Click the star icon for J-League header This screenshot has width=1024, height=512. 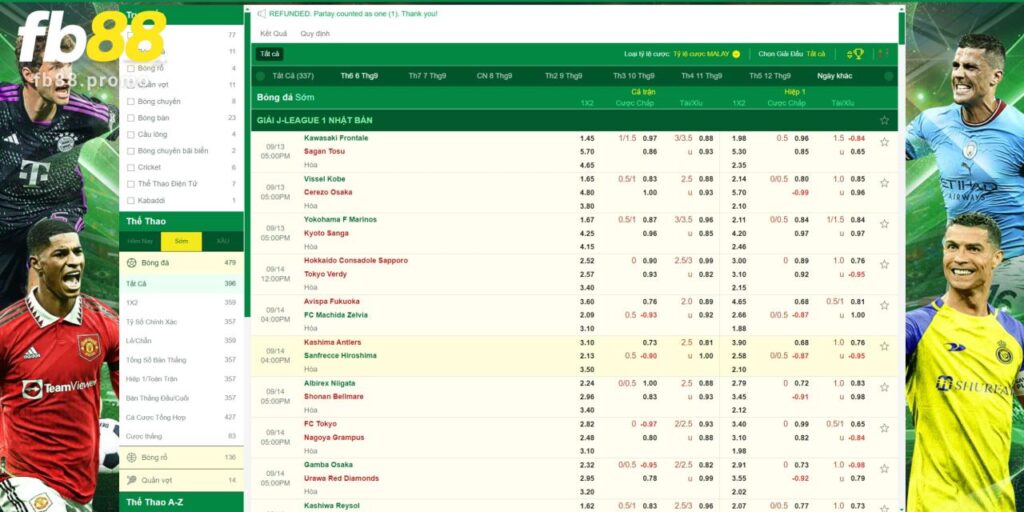click(x=883, y=120)
